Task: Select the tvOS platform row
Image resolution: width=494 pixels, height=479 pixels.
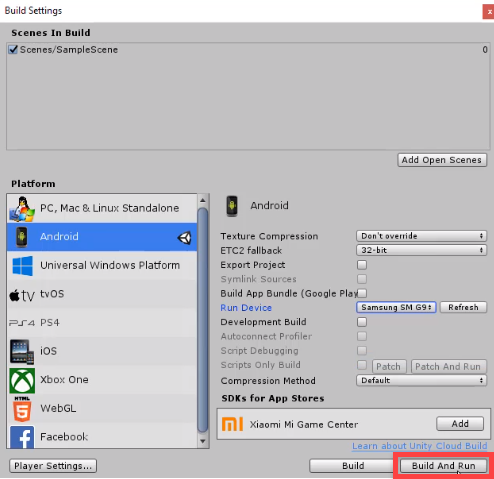Action: 102,294
